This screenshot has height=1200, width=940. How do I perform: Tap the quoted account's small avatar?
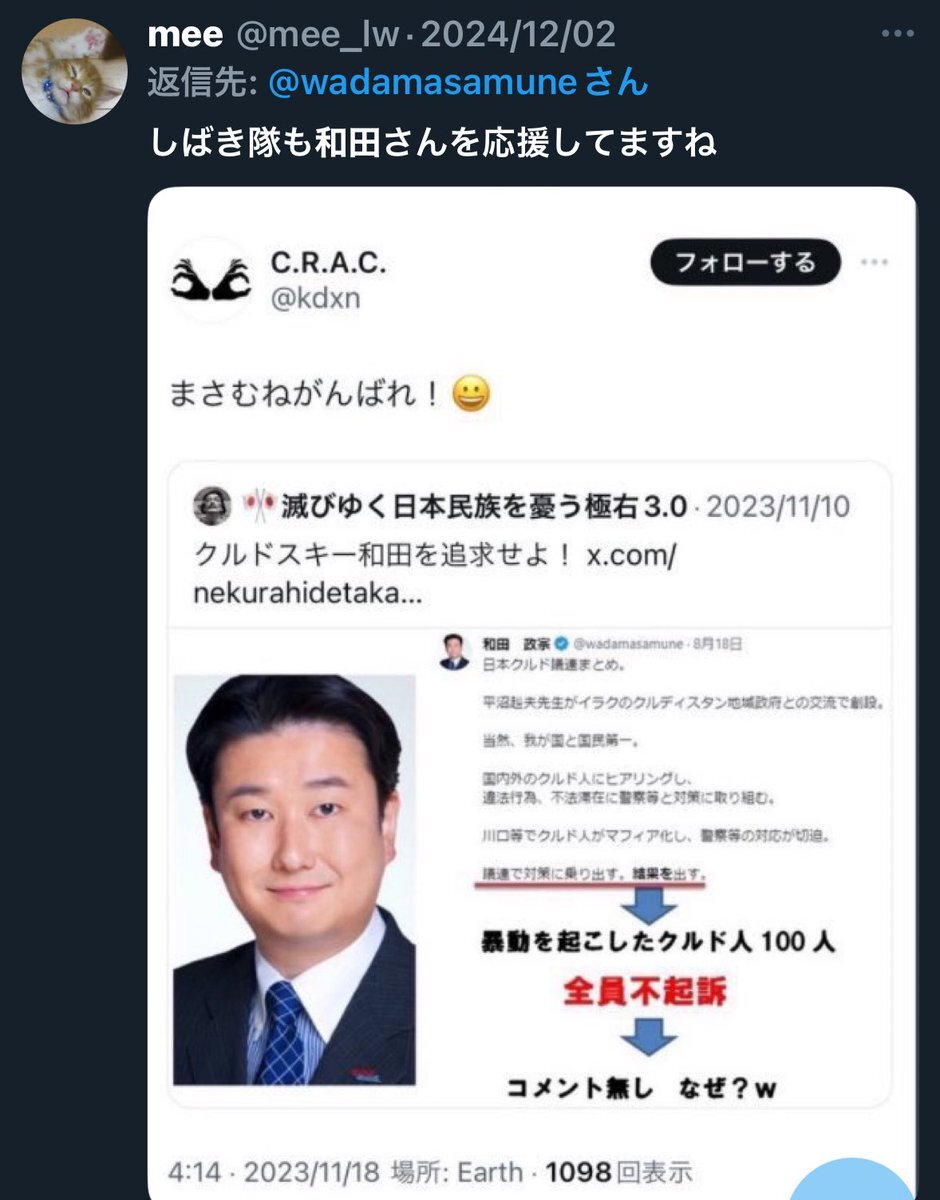(x=211, y=506)
